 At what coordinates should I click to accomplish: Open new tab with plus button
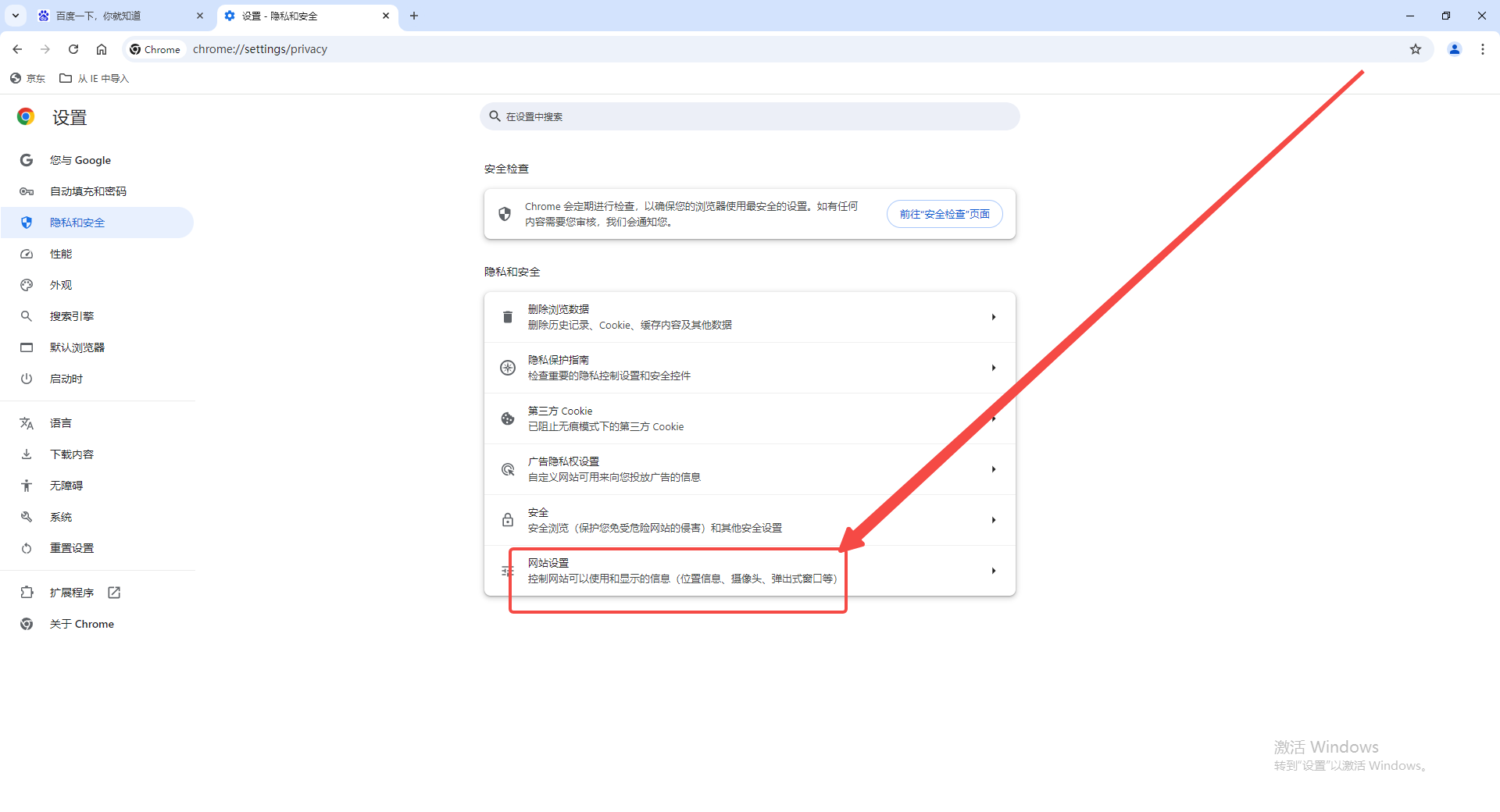(x=414, y=16)
